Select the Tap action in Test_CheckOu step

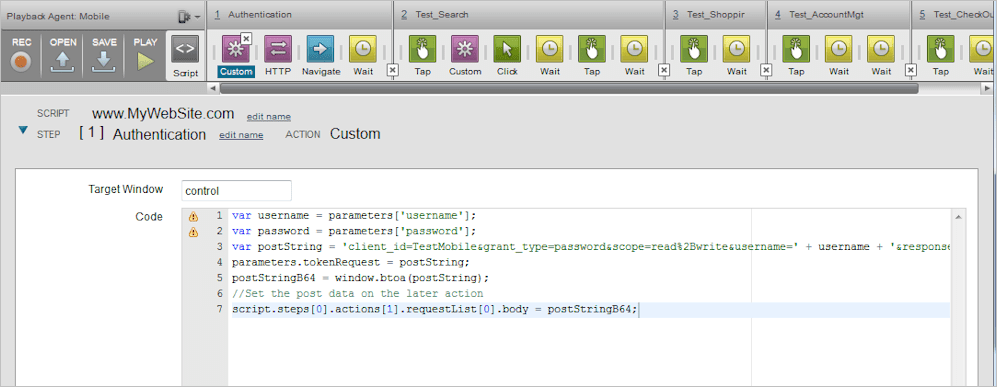point(940,50)
